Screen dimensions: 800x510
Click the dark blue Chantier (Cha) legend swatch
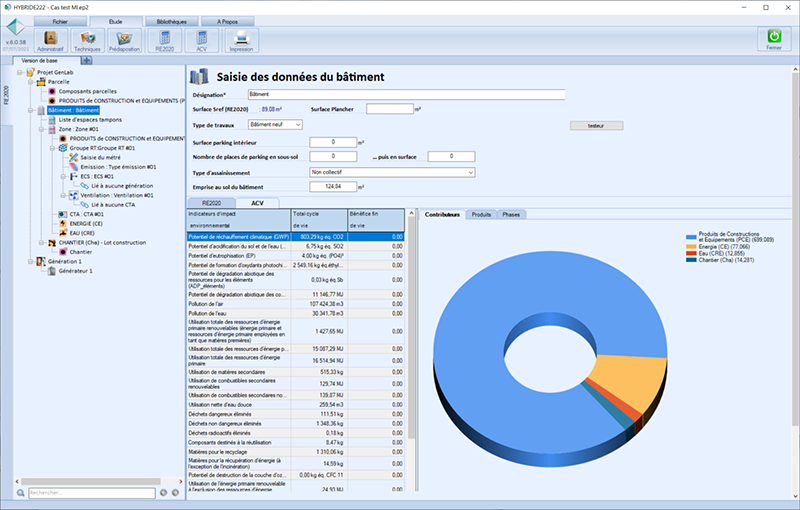pos(691,260)
